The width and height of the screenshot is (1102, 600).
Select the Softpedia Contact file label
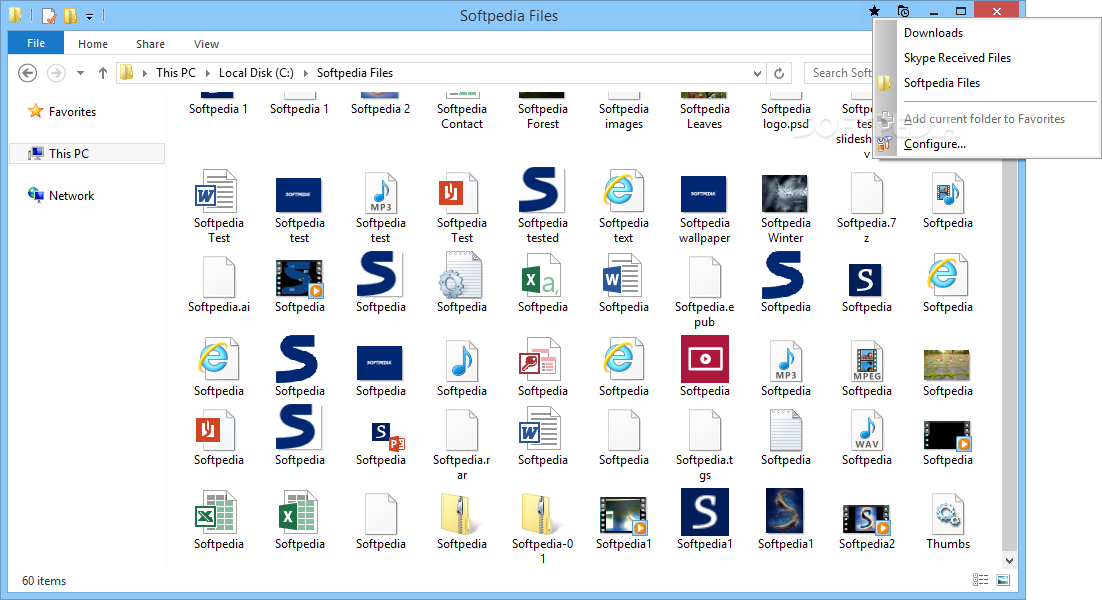click(462, 117)
